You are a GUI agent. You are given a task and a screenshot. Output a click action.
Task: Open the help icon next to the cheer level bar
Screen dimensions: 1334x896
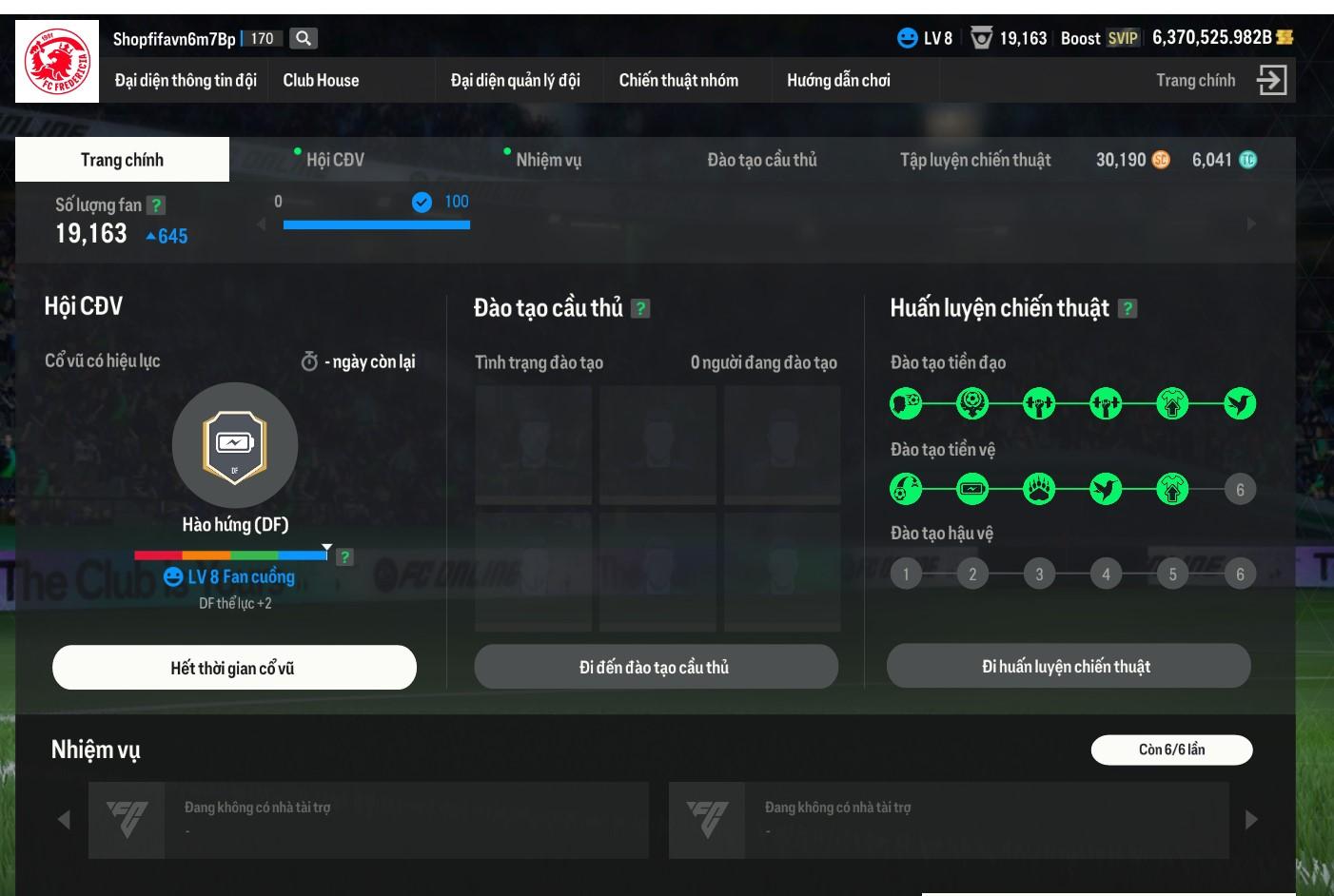(x=344, y=557)
